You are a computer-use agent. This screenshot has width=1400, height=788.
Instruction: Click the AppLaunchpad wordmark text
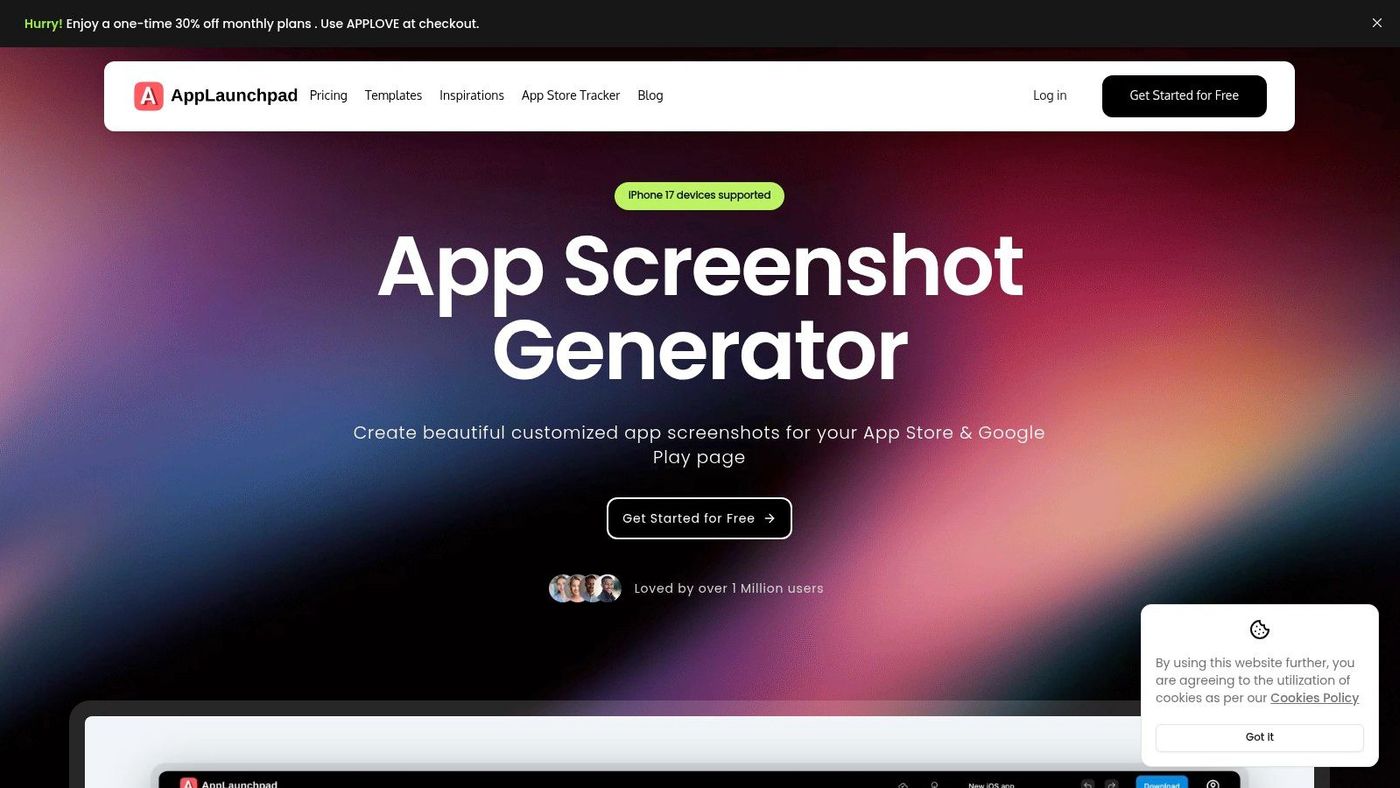(x=234, y=96)
